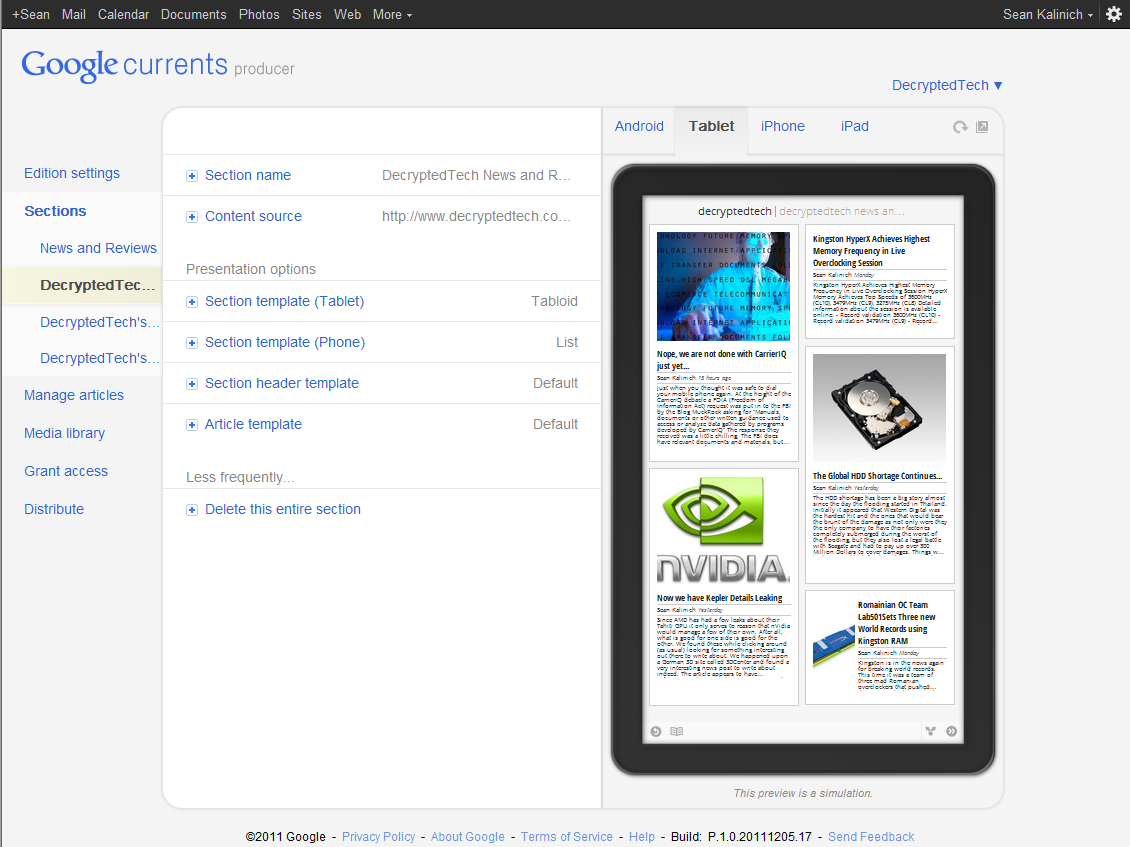The width and height of the screenshot is (1130, 847).
Task: Click the List template value
Action: [x=566, y=342]
